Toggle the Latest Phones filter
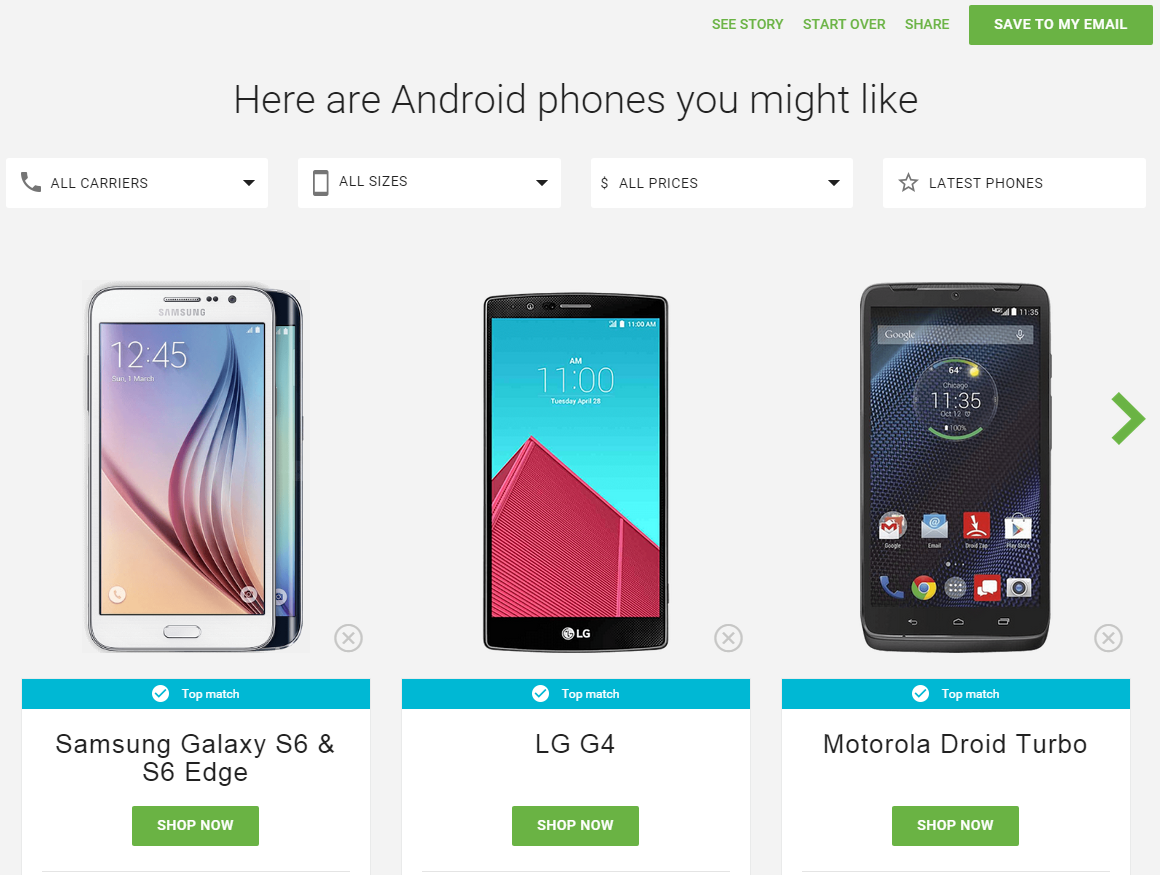 [1014, 183]
